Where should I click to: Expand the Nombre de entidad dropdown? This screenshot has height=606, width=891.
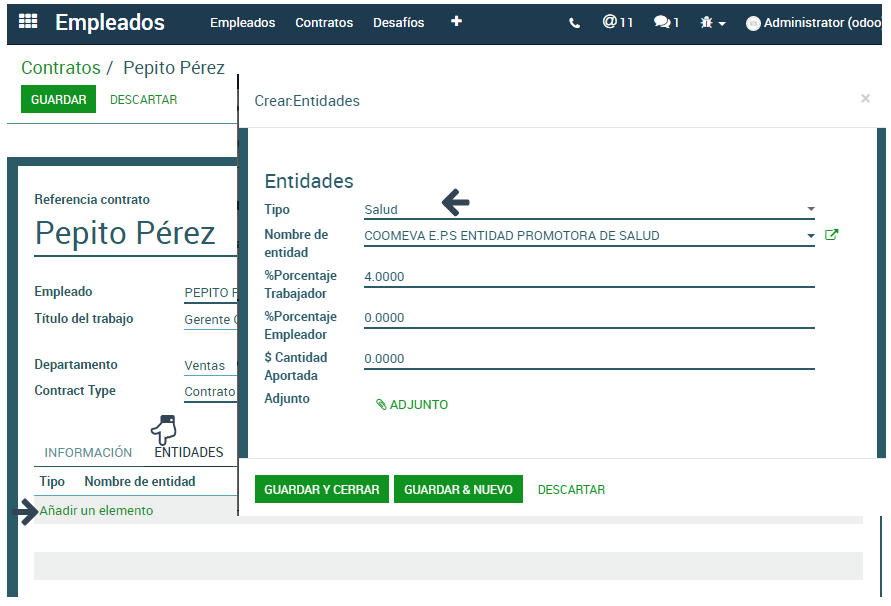coord(810,236)
